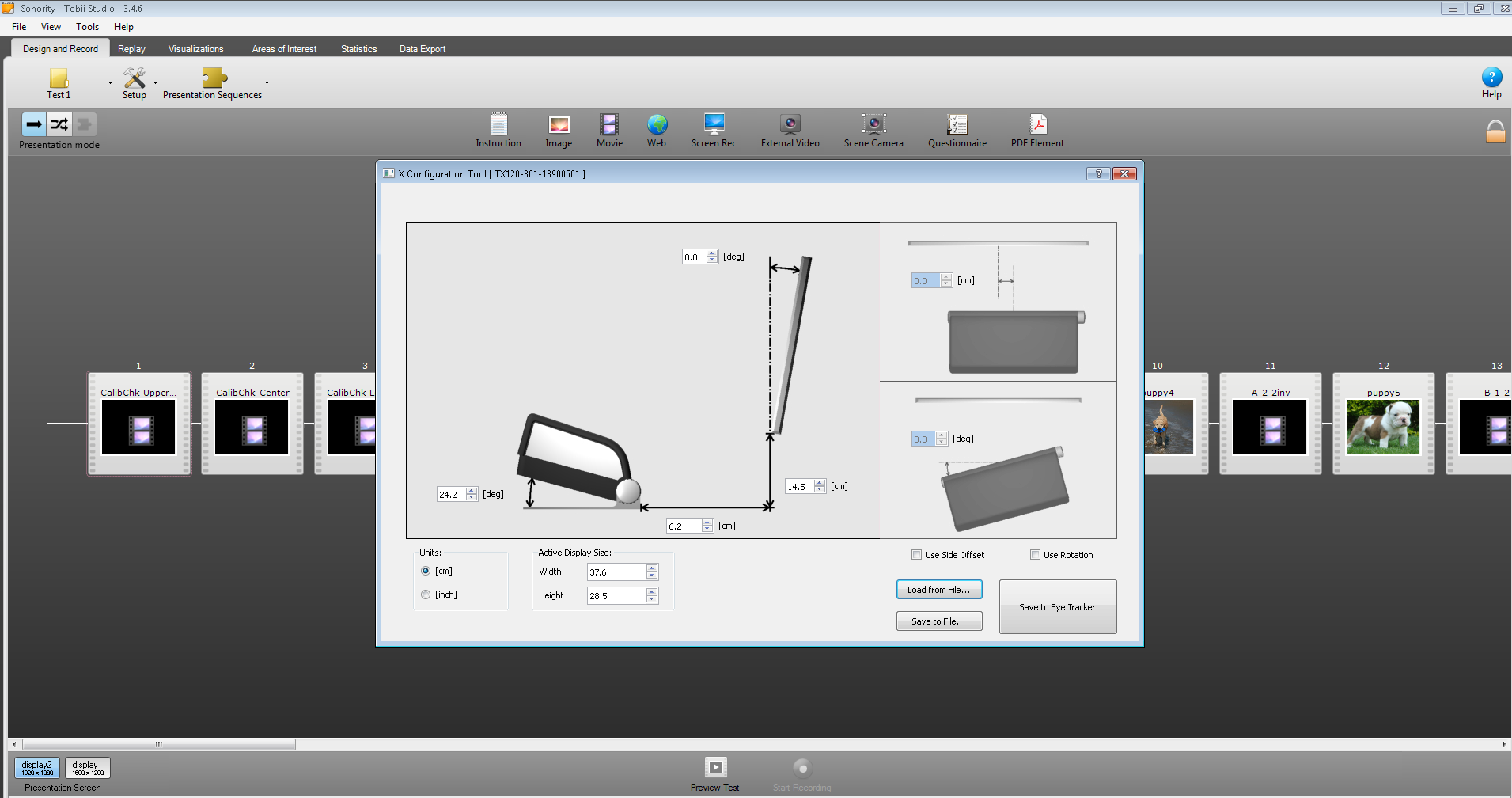Click the Preview Test icon
This screenshot has width=1512, height=798.
tap(715, 767)
